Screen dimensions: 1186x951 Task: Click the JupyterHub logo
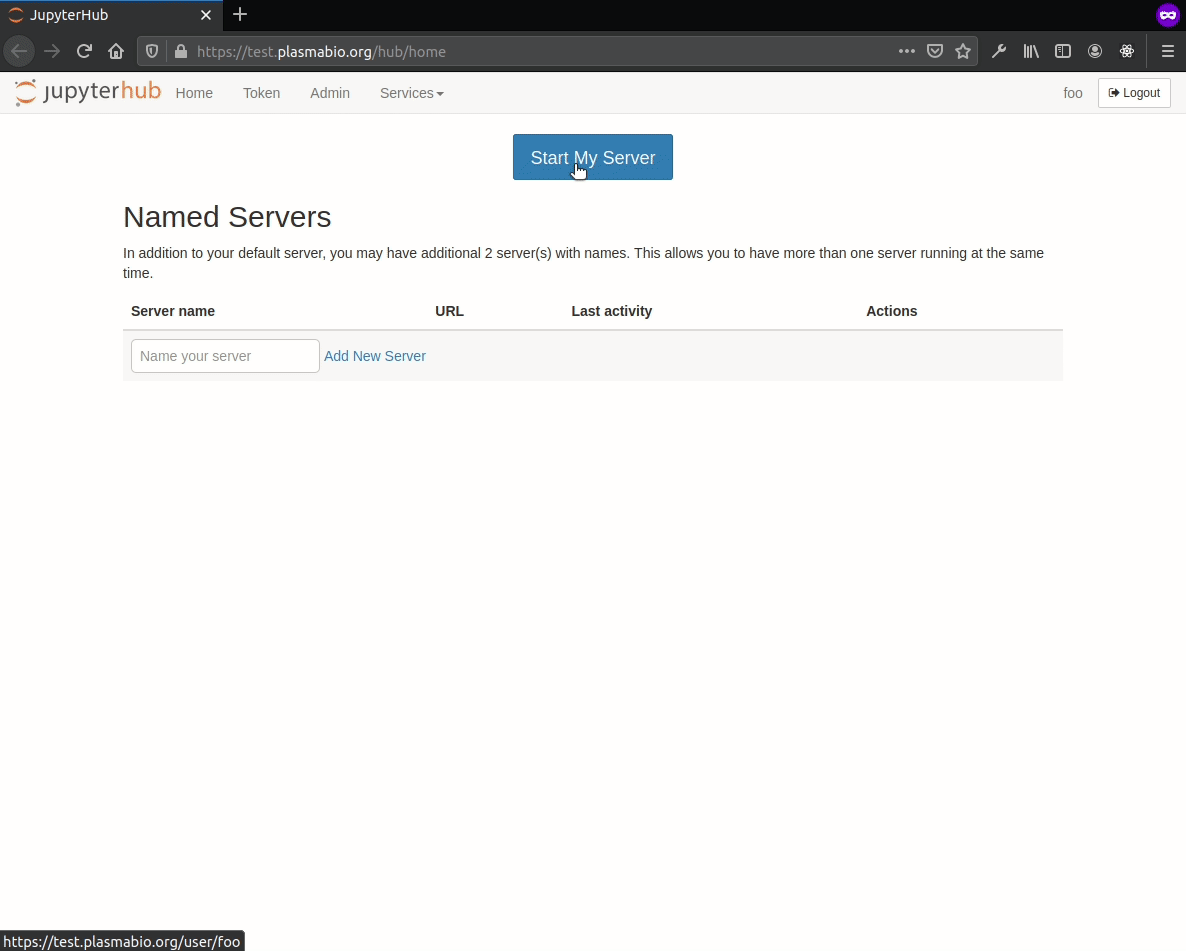[x=88, y=92]
